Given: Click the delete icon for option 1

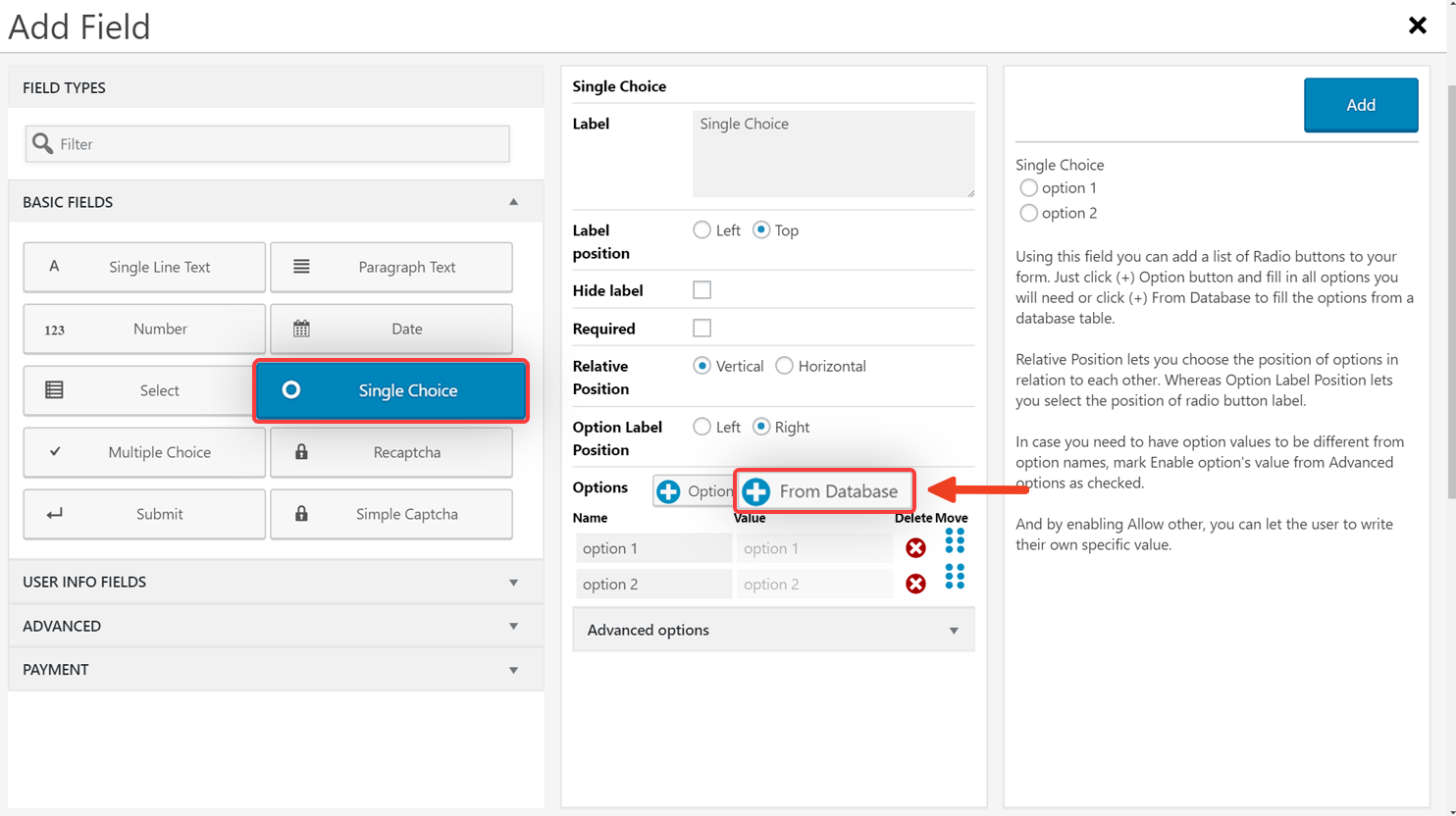Looking at the screenshot, I should [x=915, y=548].
